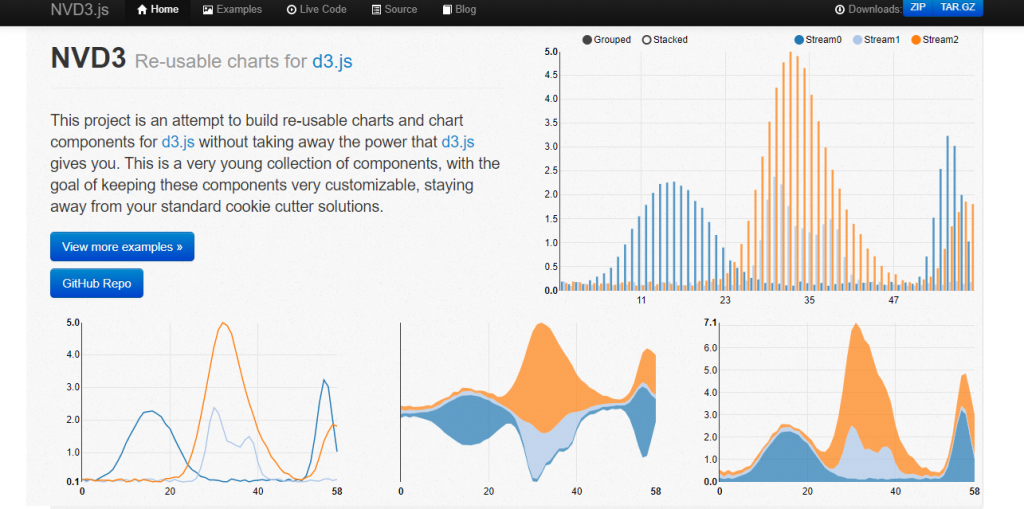Open the GitHub Repo button
The width and height of the screenshot is (1024, 509).
click(x=97, y=283)
